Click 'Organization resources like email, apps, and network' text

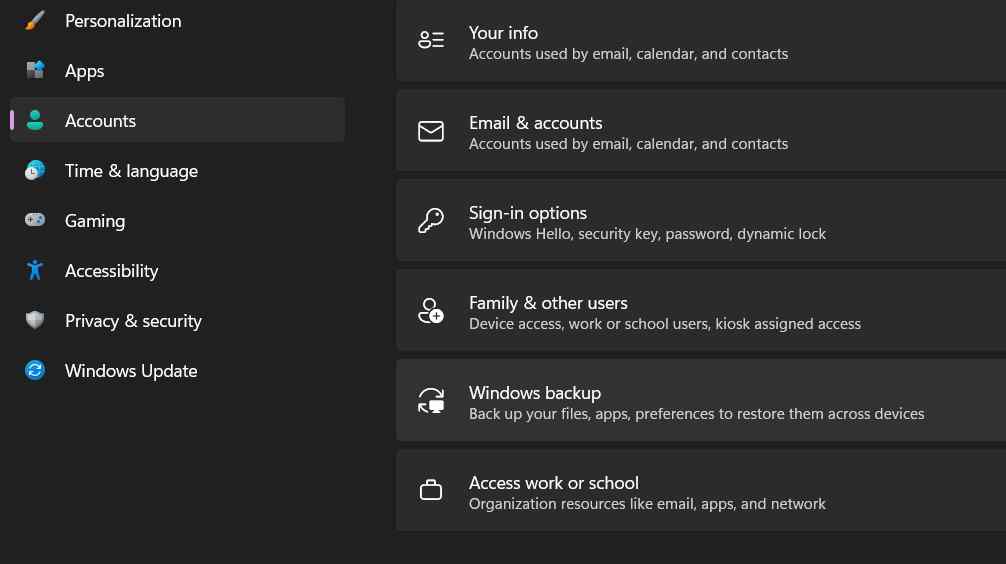[x=647, y=504]
